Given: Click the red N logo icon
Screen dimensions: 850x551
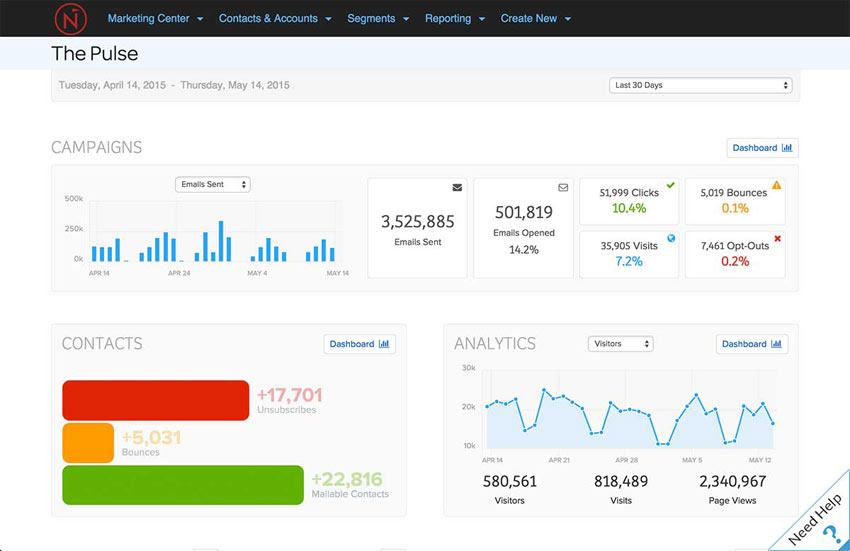Looking at the screenshot, I should click(69, 18).
